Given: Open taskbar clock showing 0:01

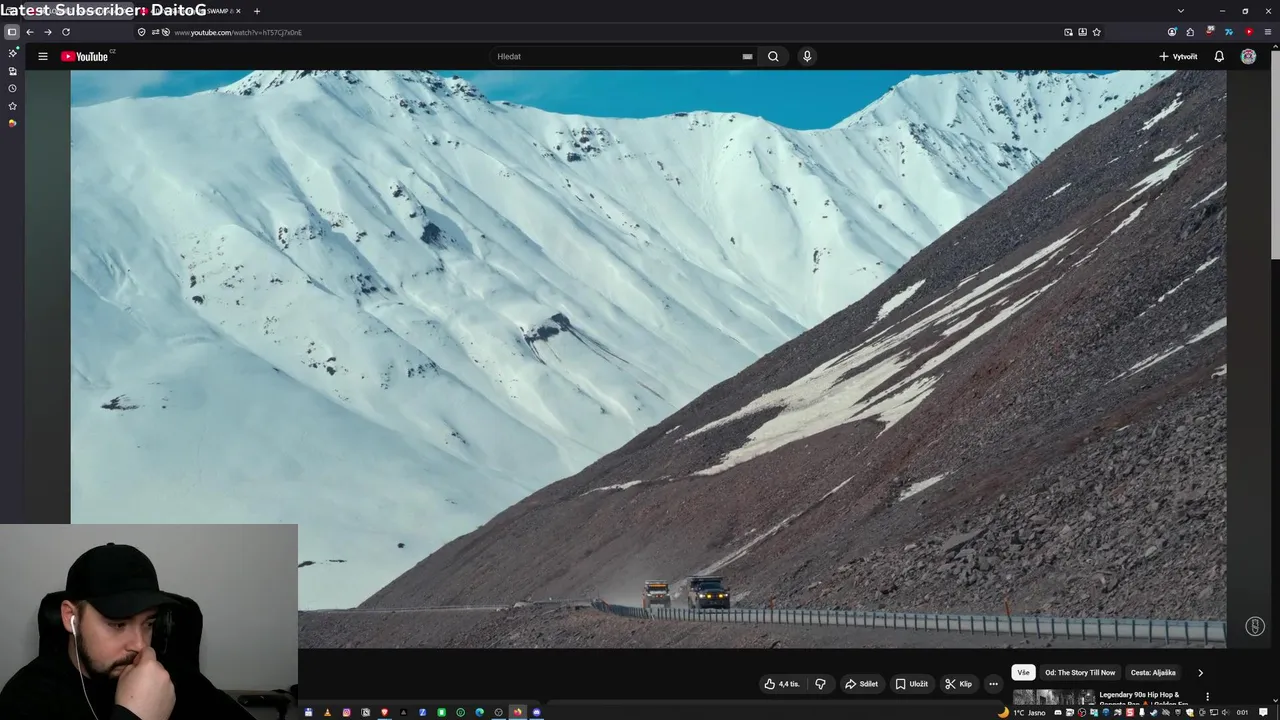Looking at the screenshot, I should (x=1243, y=712).
